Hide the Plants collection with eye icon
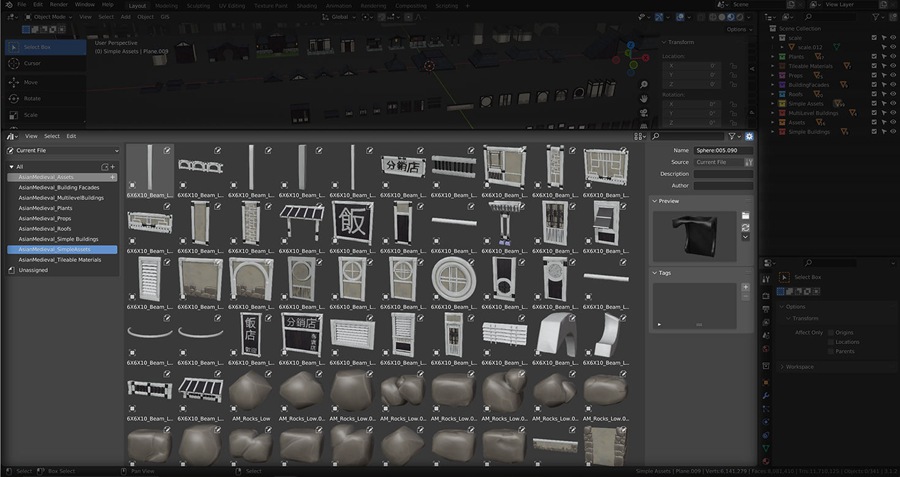900x477 pixels. coord(893,57)
